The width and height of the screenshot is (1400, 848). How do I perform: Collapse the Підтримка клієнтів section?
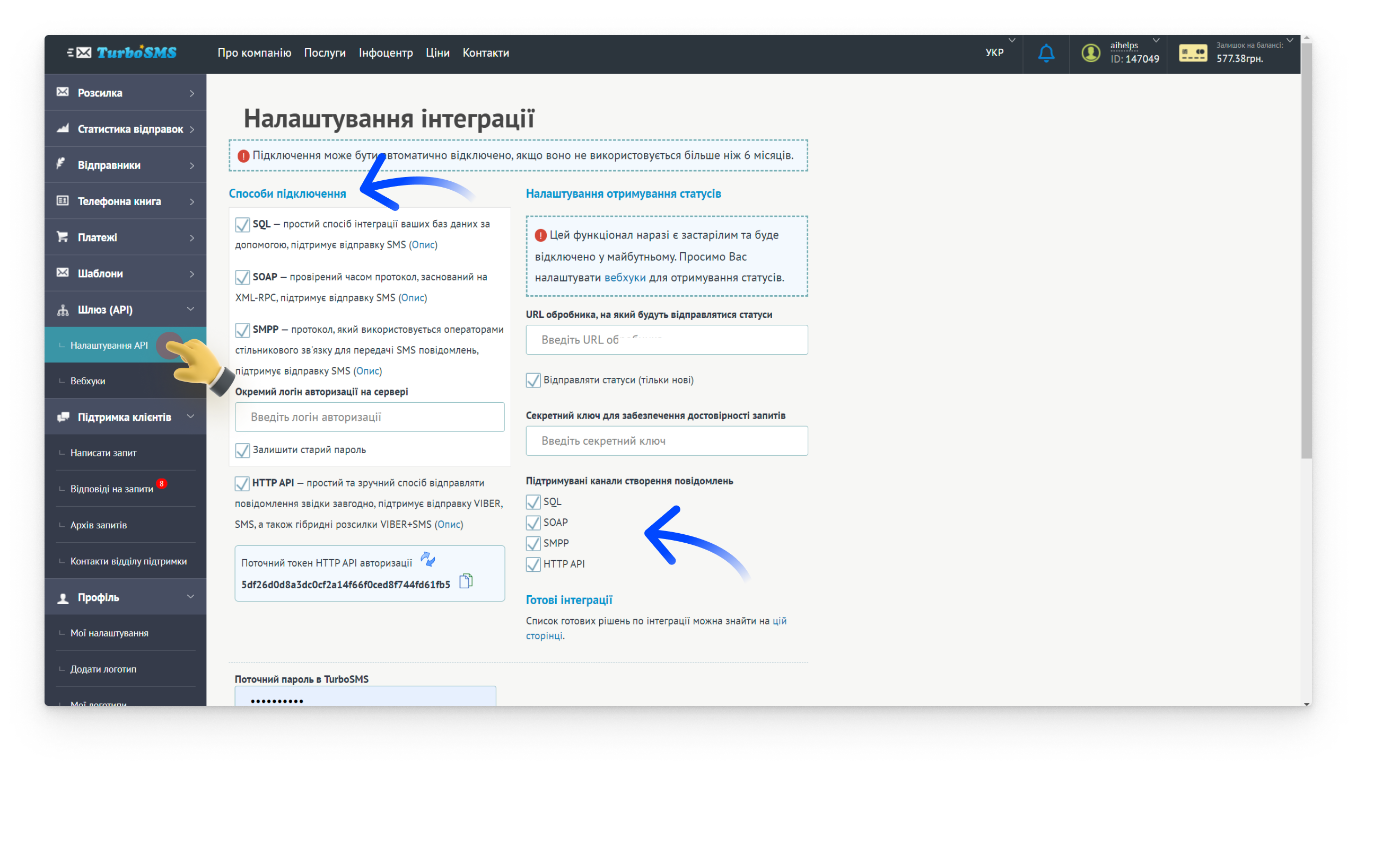pyautogui.click(x=191, y=417)
